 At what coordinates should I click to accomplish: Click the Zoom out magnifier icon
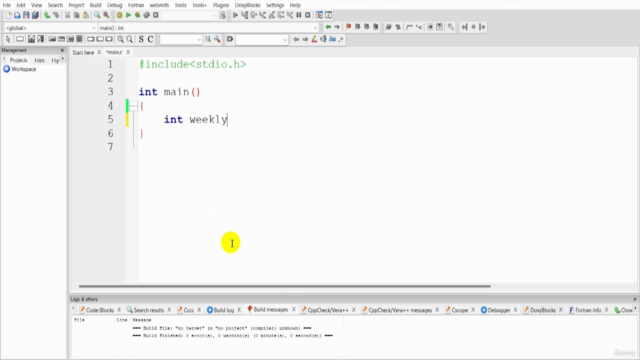point(129,39)
